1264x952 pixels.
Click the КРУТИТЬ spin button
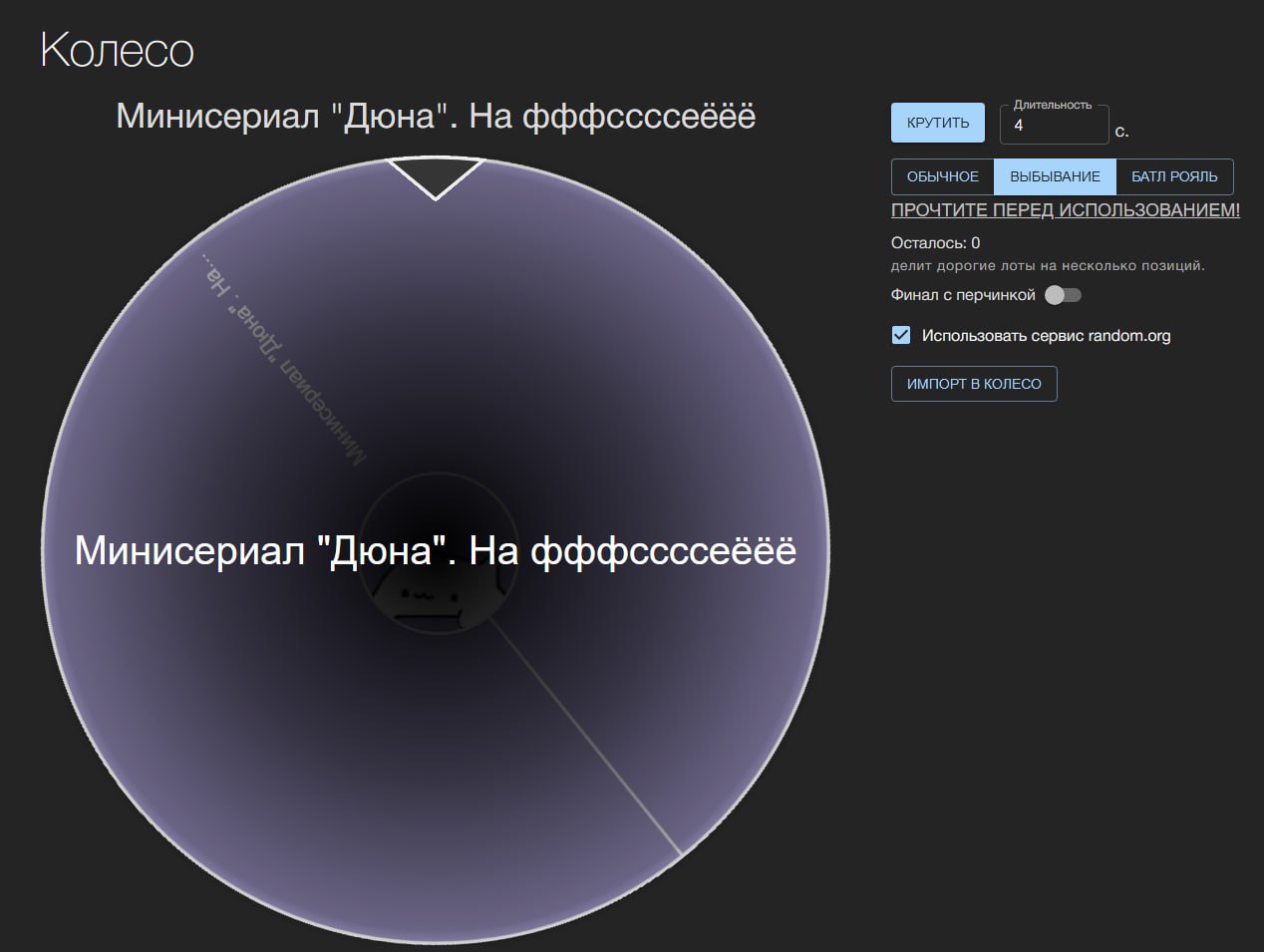tap(937, 123)
